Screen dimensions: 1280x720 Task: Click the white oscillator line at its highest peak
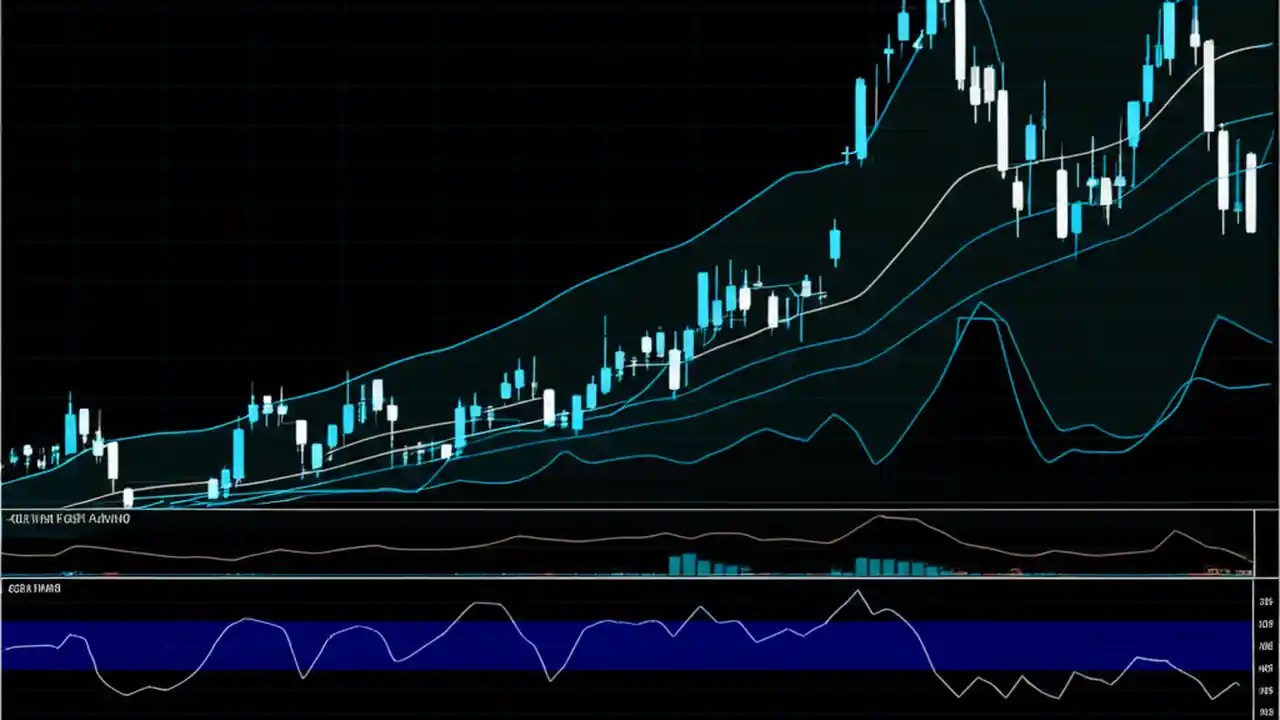point(858,593)
